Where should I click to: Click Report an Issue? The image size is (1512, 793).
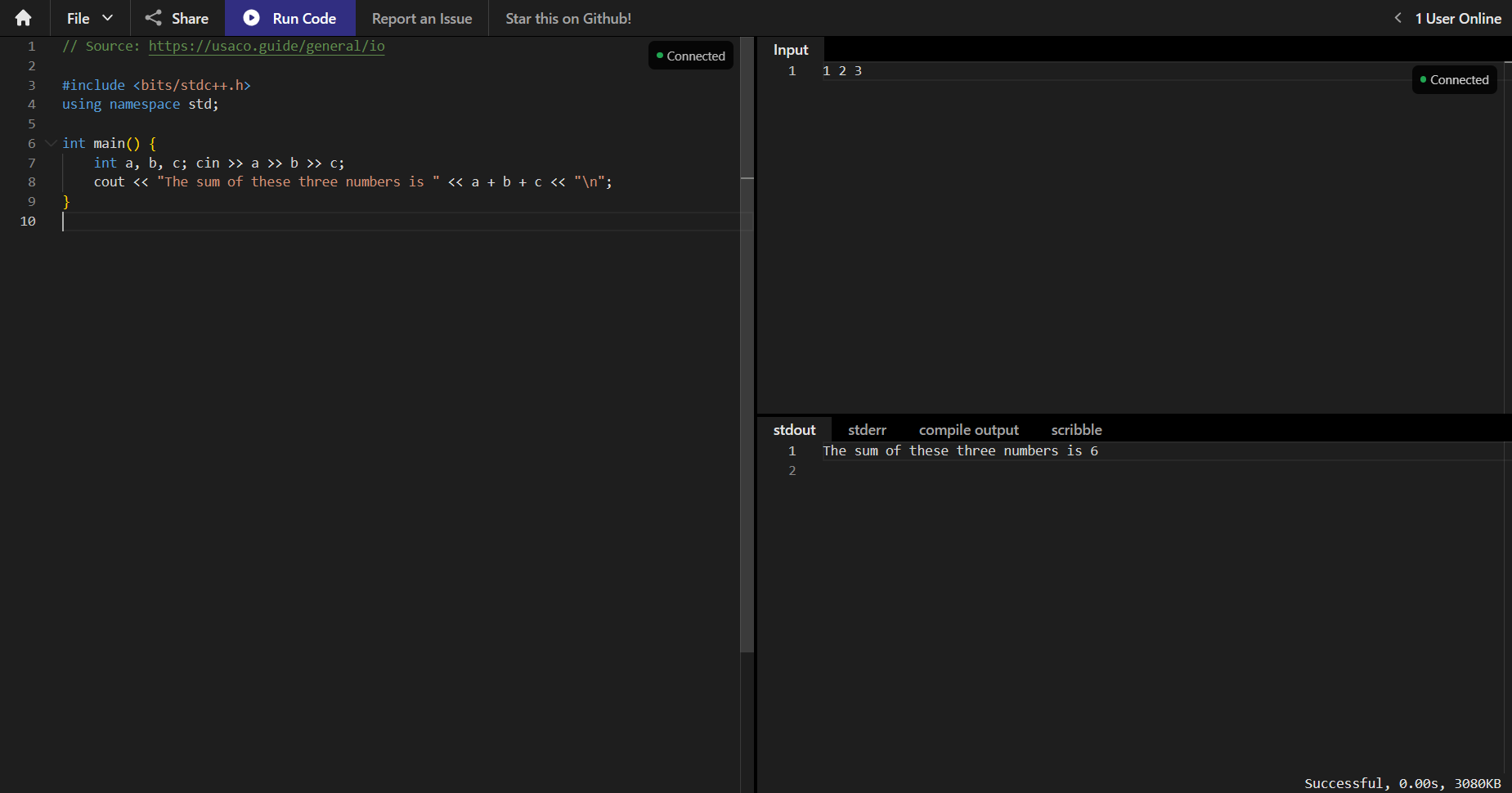coord(421,17)
